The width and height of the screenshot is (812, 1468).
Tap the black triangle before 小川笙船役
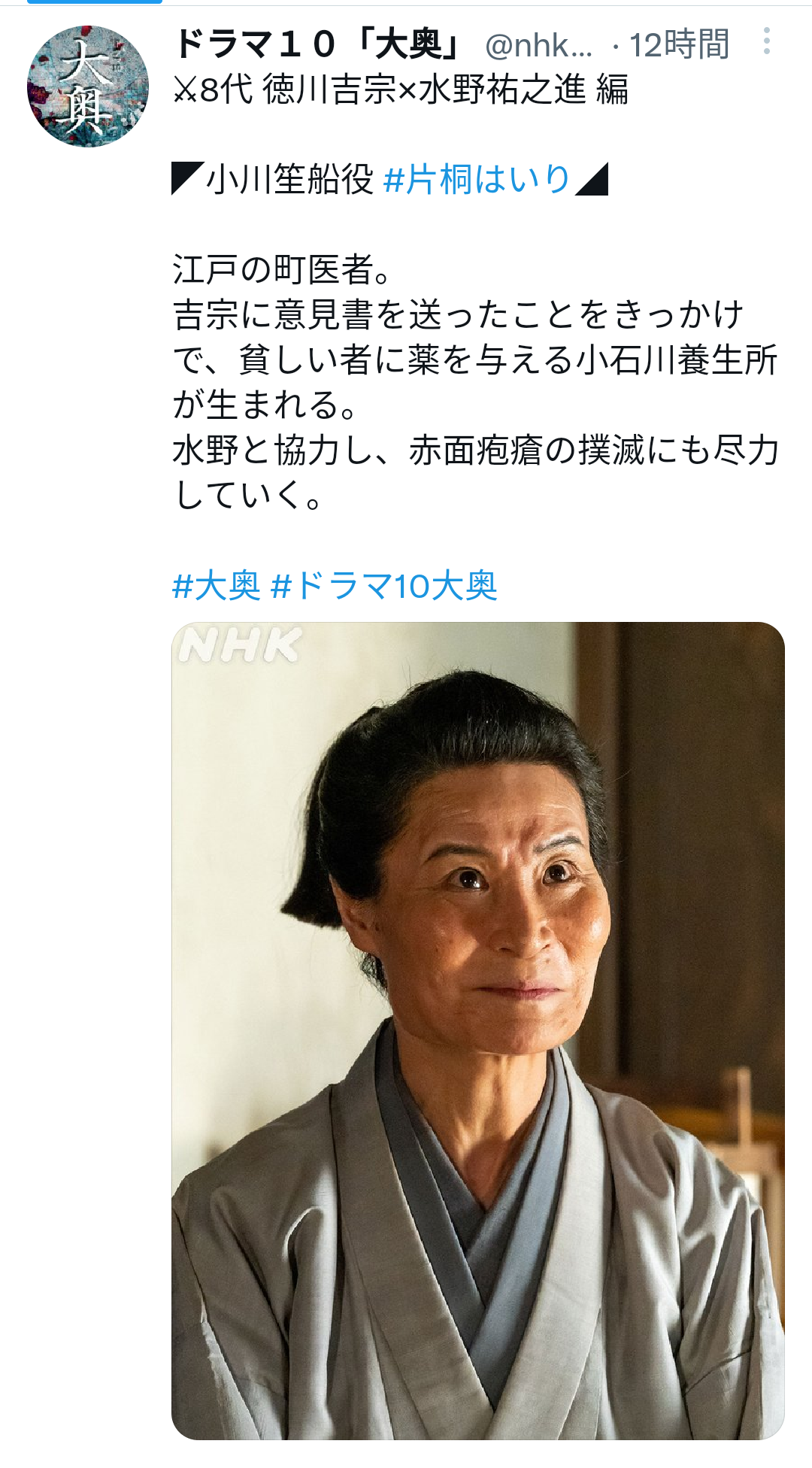187,179
